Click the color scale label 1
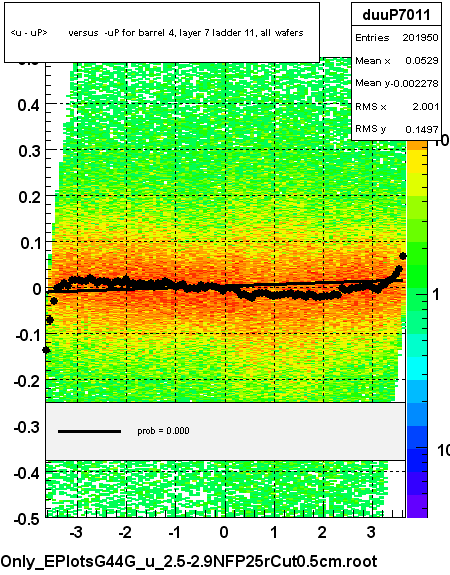This screenshot has height=575, width=450. click(436, 294)
